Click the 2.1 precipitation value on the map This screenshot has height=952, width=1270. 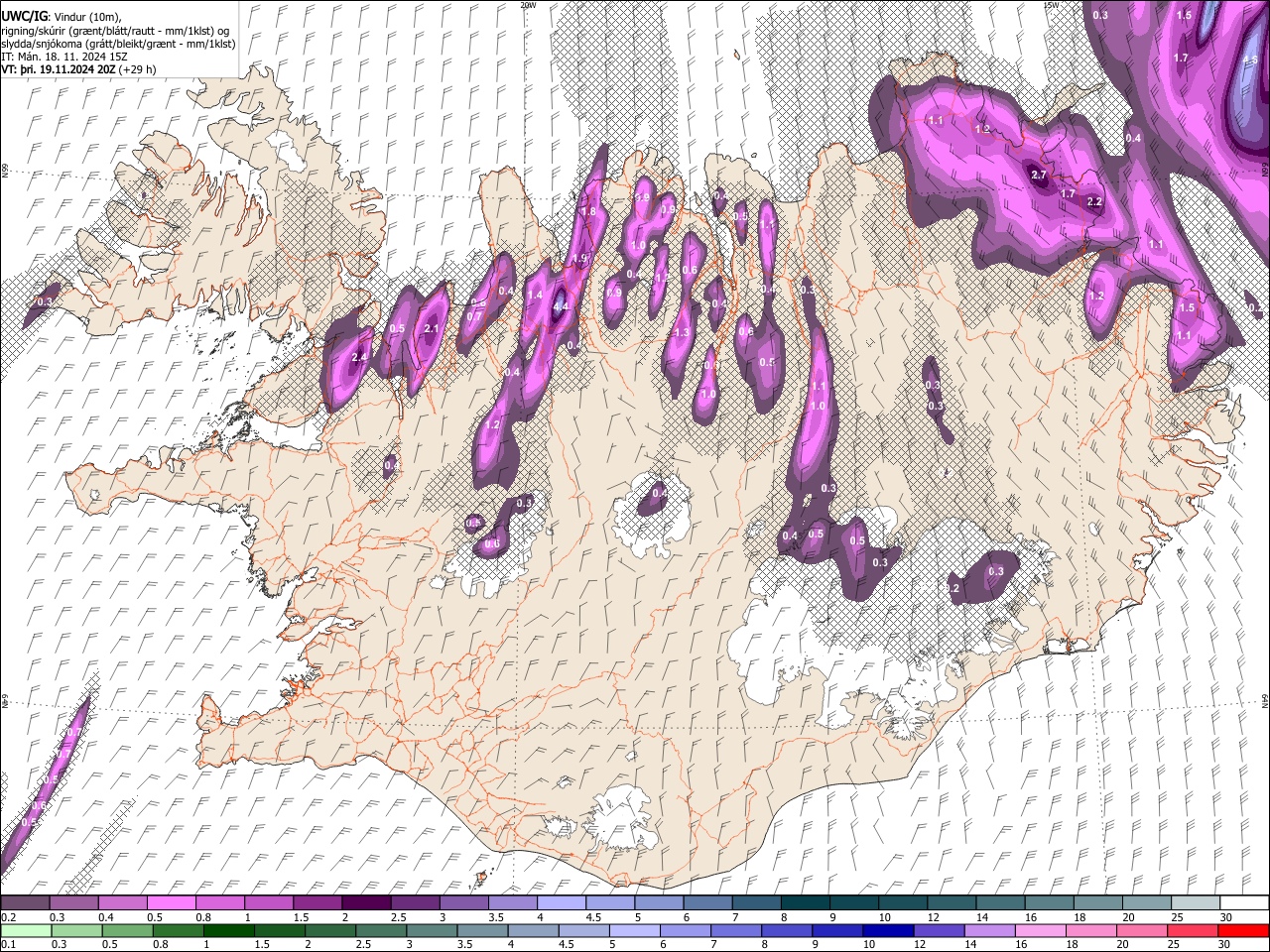431,328
